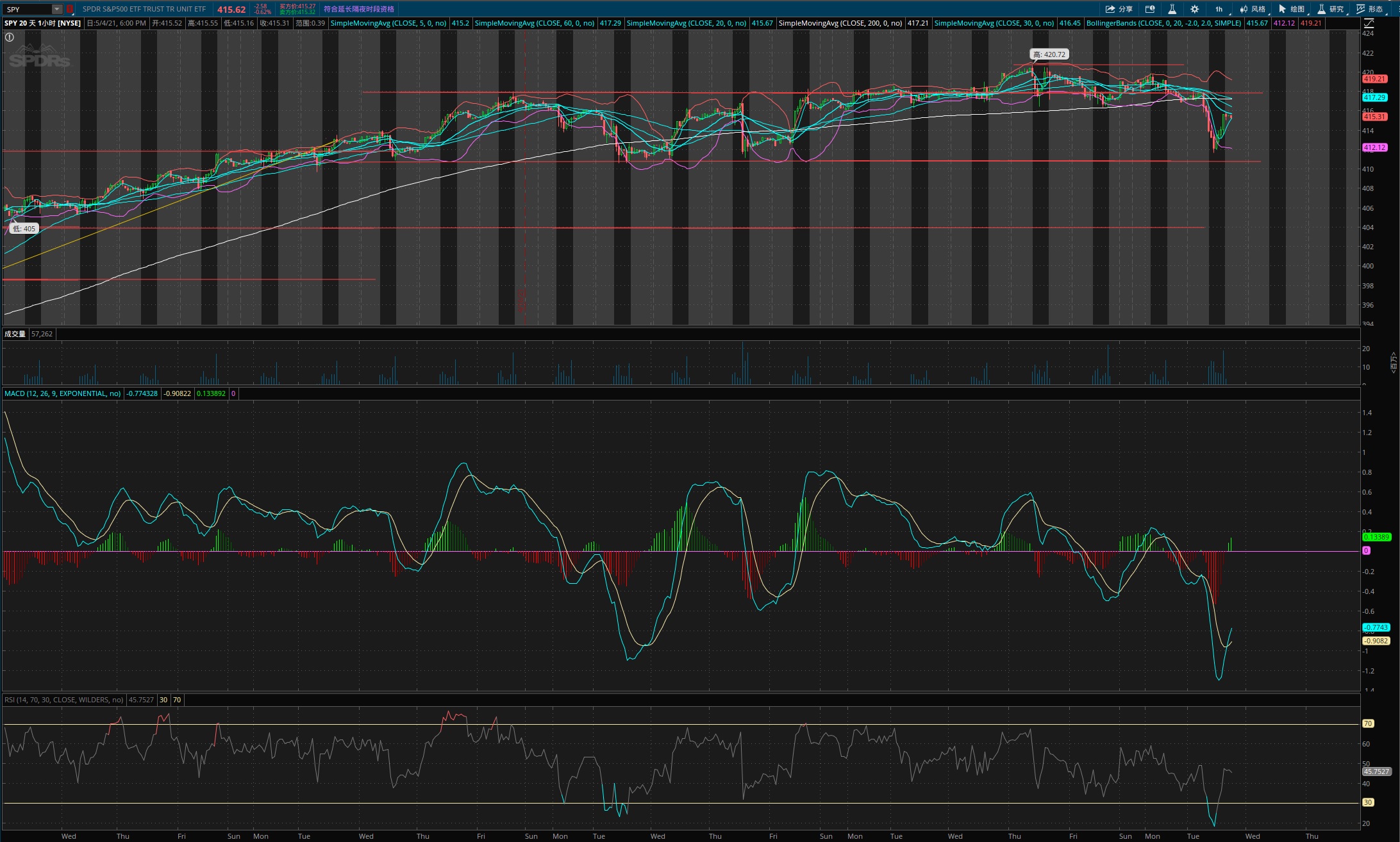
Task: Open the alert card icon beside Share
Action: (1150, 9)
